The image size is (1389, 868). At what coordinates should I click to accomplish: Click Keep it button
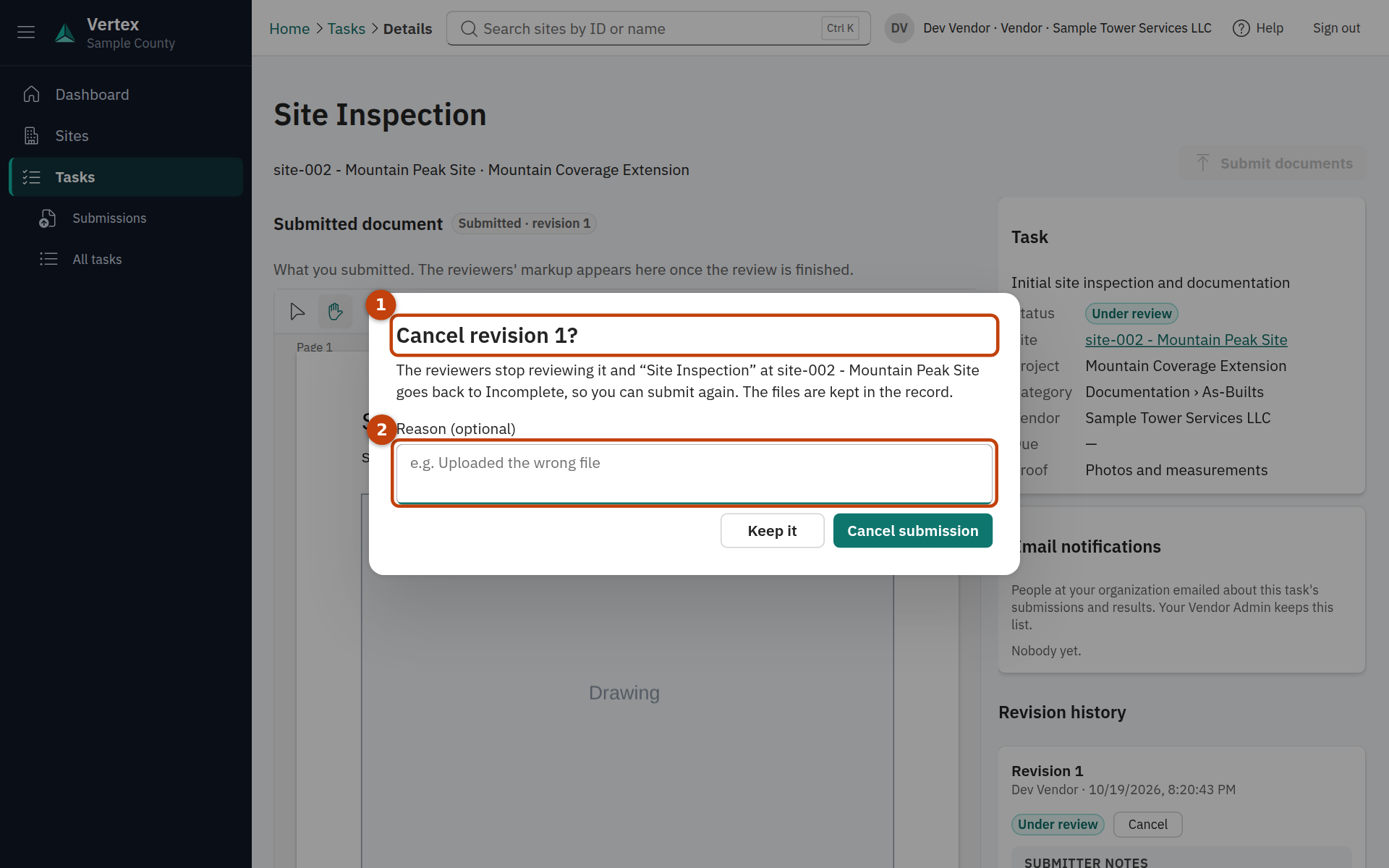pos(772,531)
